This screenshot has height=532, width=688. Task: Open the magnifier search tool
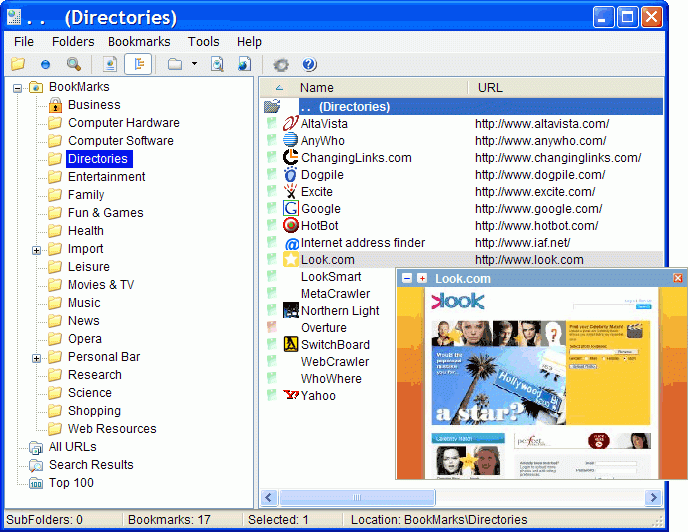coord(74,64)
